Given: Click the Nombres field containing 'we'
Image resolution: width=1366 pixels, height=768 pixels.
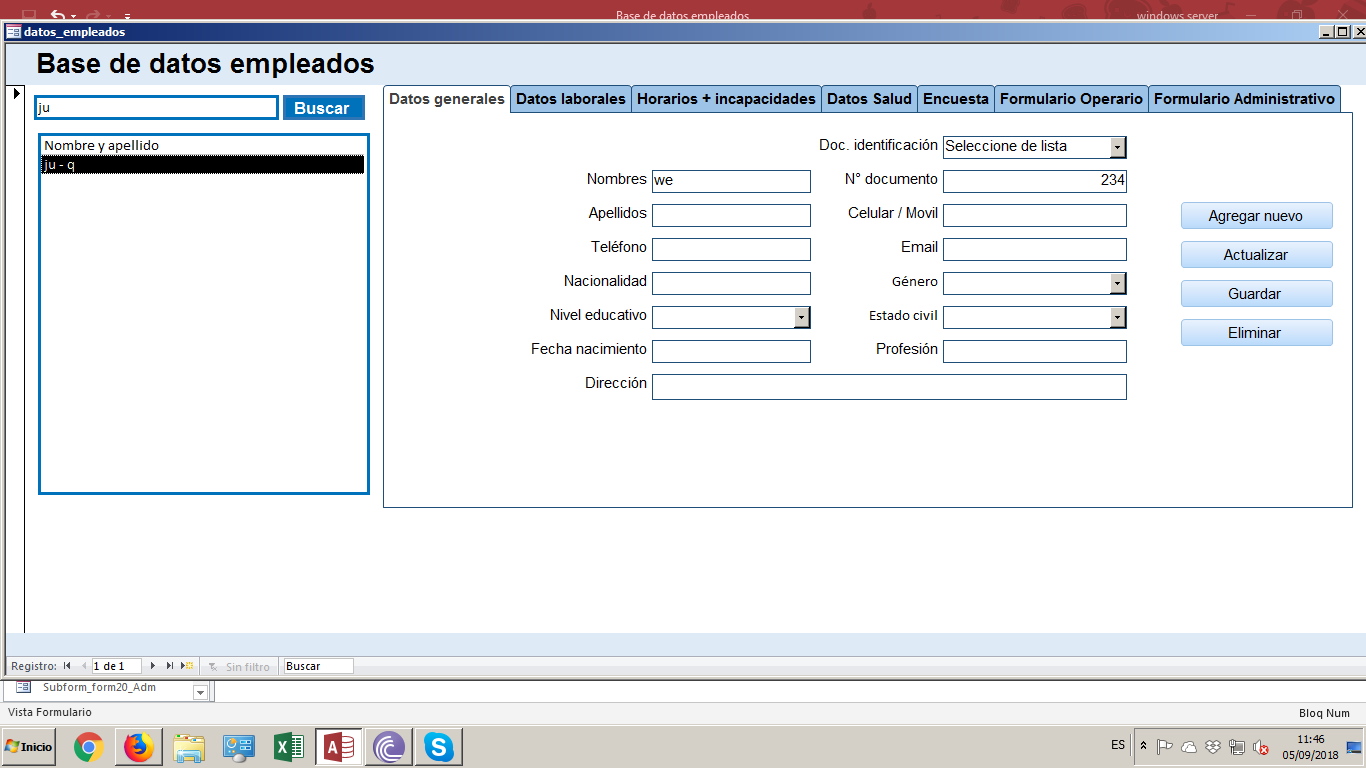Looking at the screenshot, I should 731,181.
